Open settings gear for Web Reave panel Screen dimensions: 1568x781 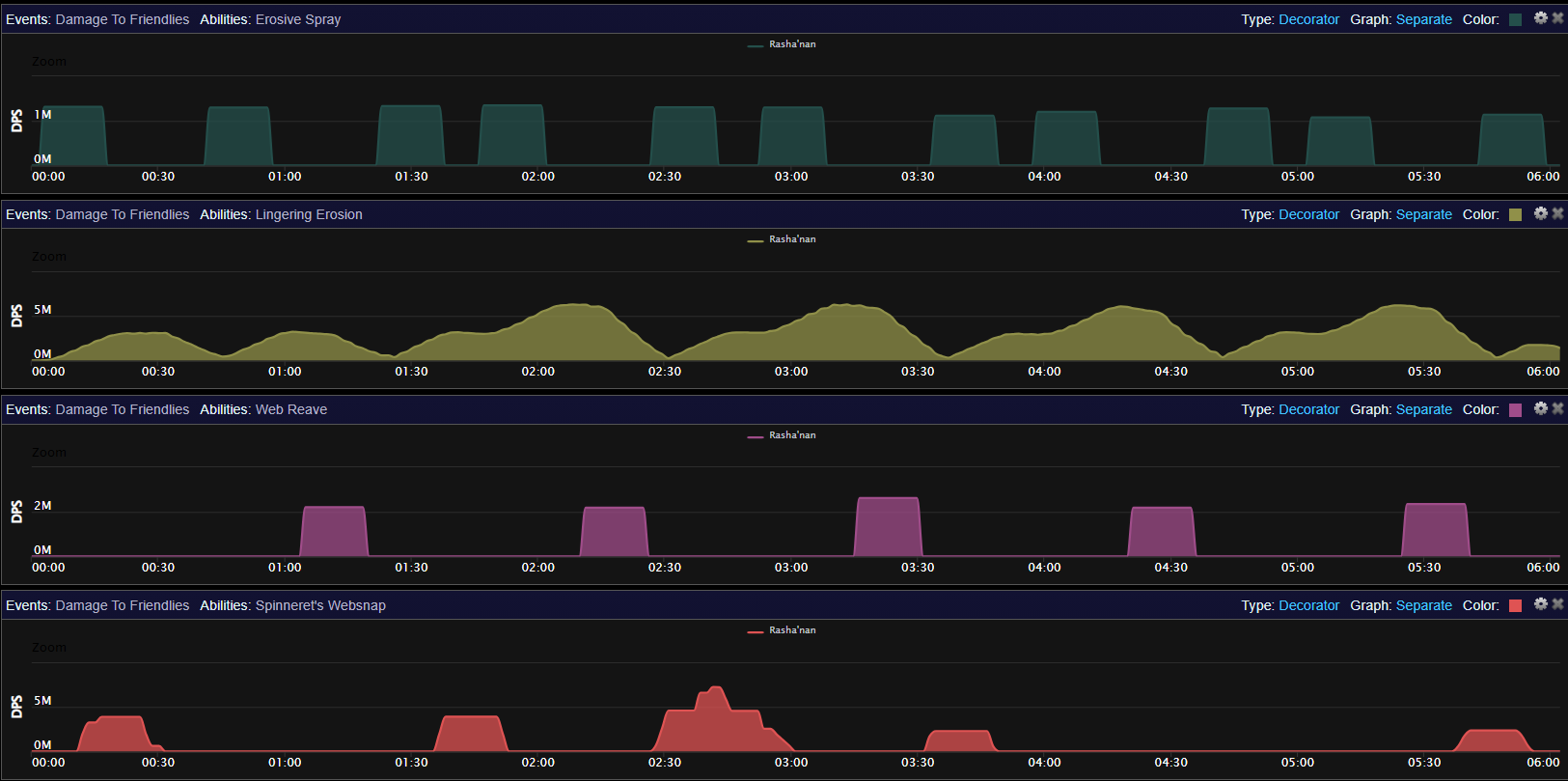coord(1541,408)
